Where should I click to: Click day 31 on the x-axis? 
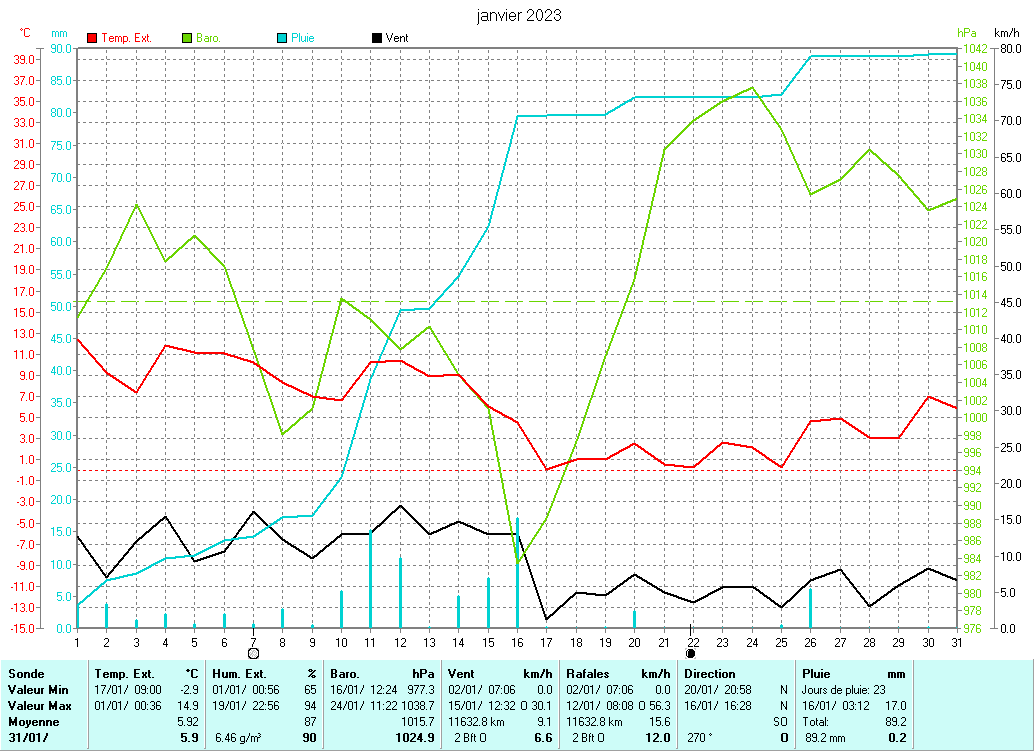[x=958, y=641]
